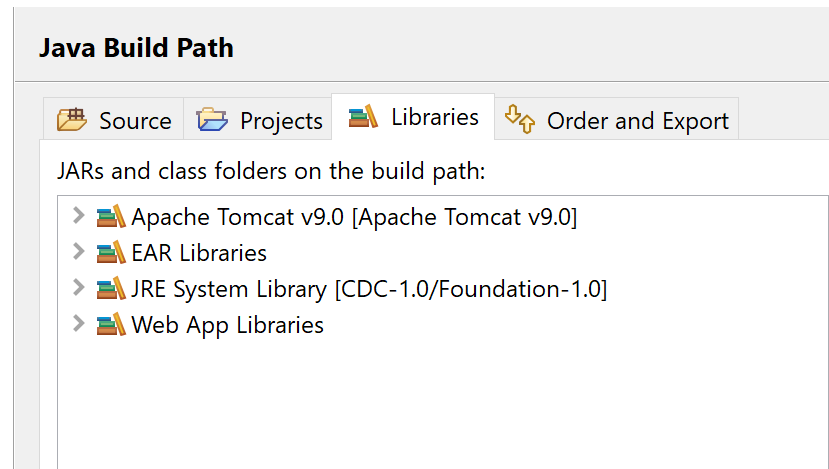Expand the Apache Tomcat v9.0 node
The width and height of the screenshot is (829, 469).
click(79, 215)
